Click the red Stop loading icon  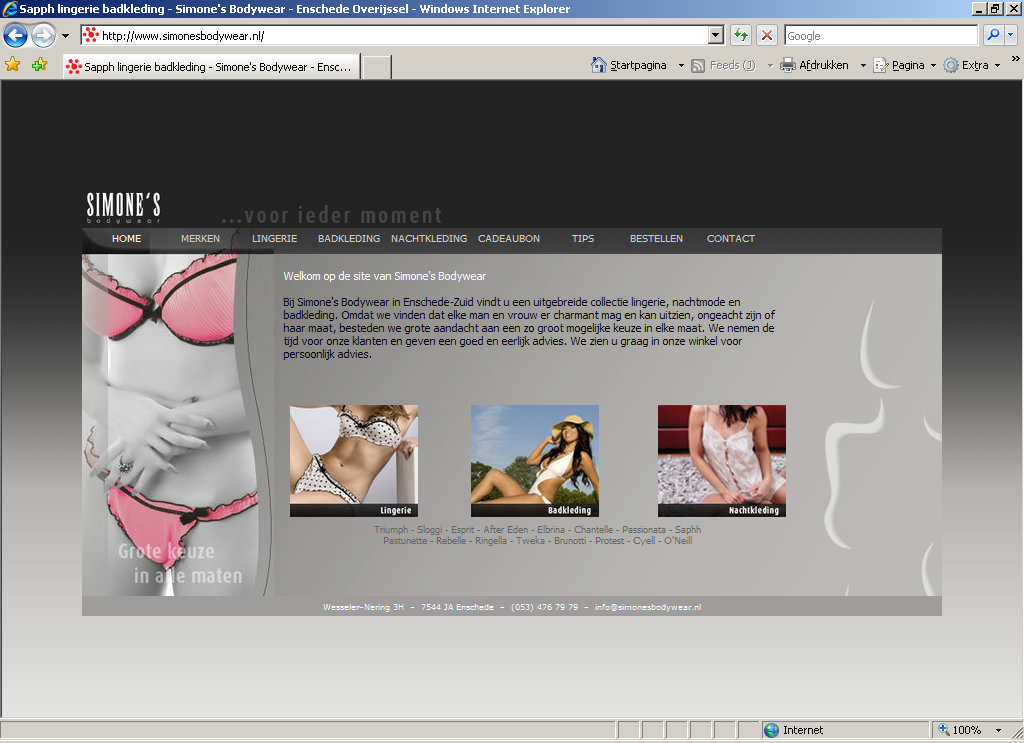(x=767, y=35)
